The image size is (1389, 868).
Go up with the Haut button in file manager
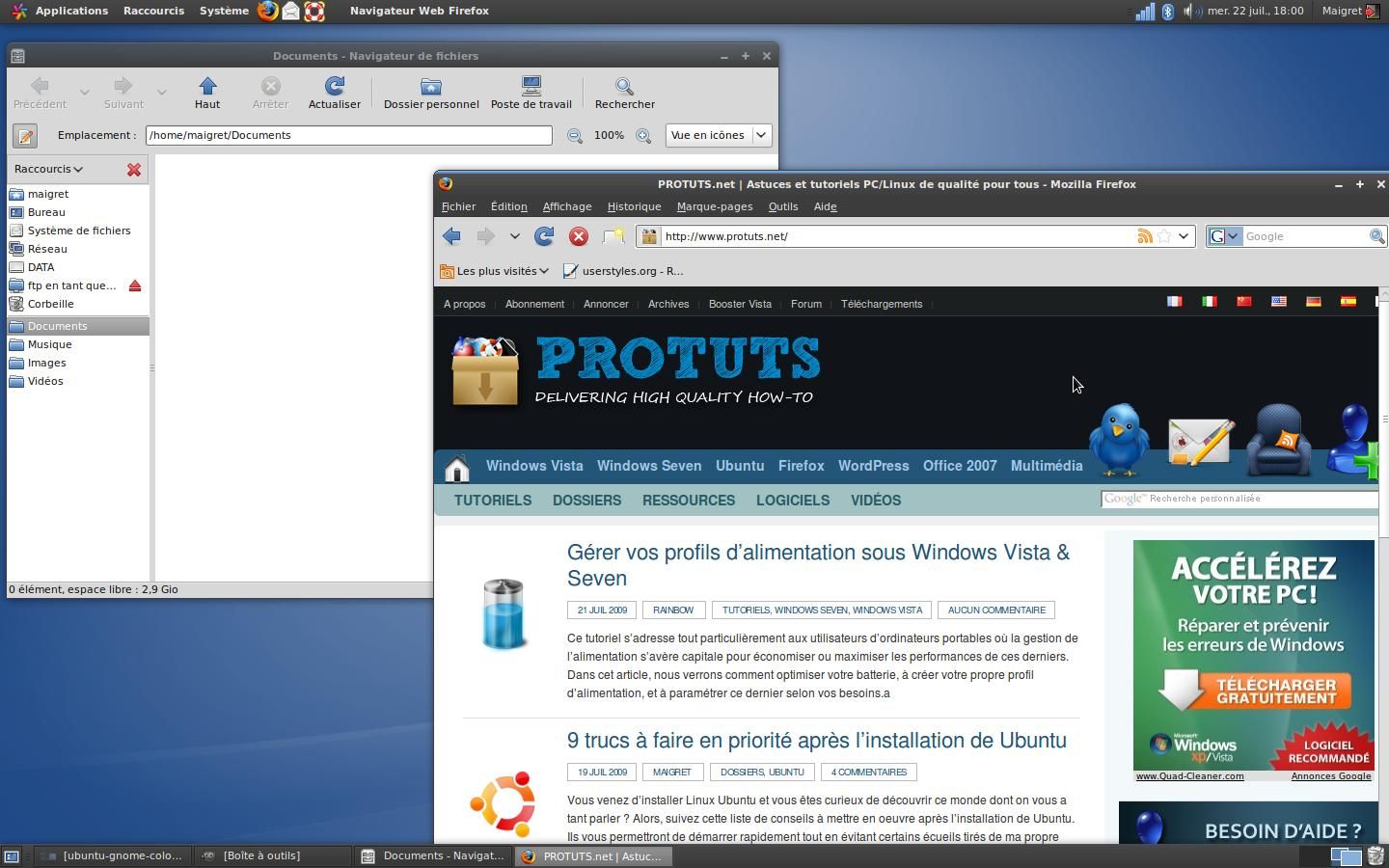pos(207,93)
